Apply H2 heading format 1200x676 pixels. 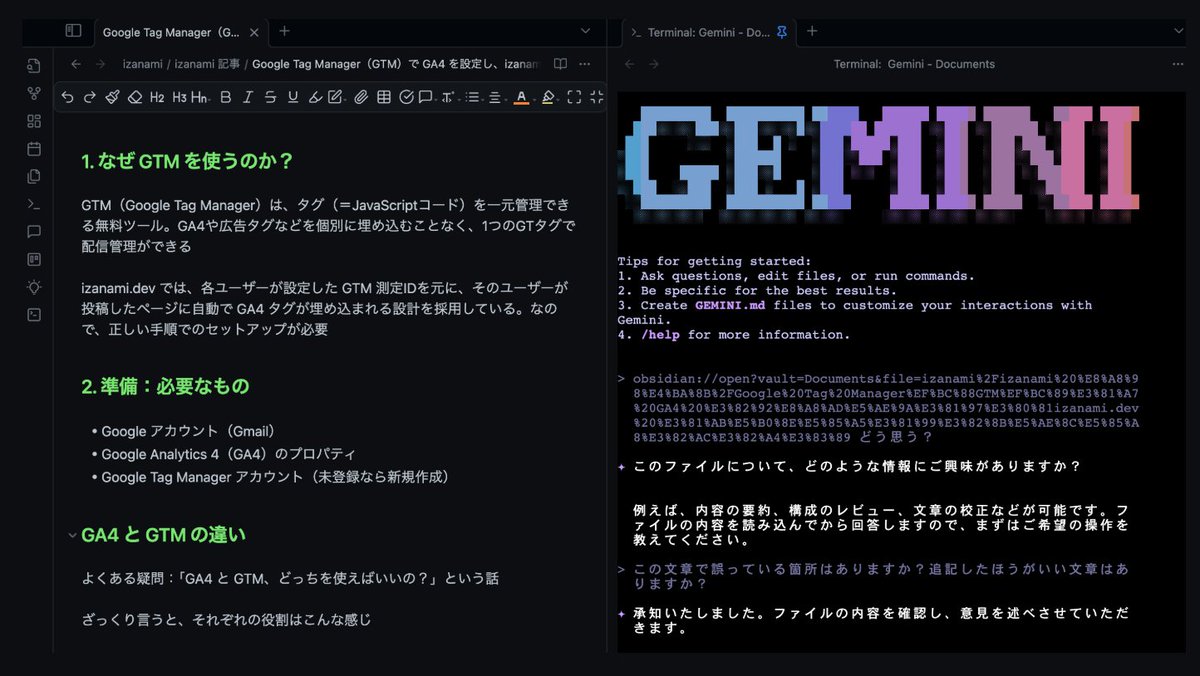click(157, 97)
